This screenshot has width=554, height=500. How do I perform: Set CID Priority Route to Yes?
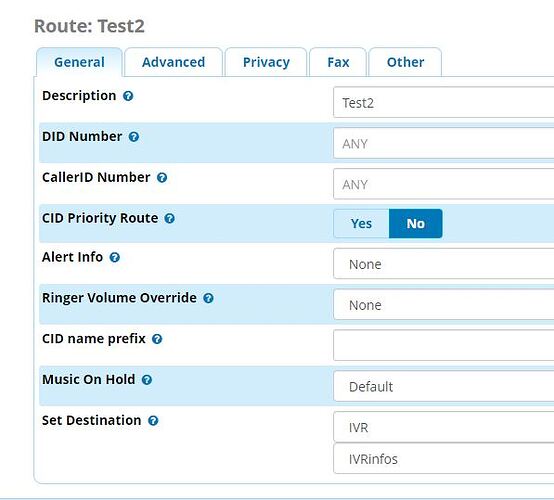[361, 224]
